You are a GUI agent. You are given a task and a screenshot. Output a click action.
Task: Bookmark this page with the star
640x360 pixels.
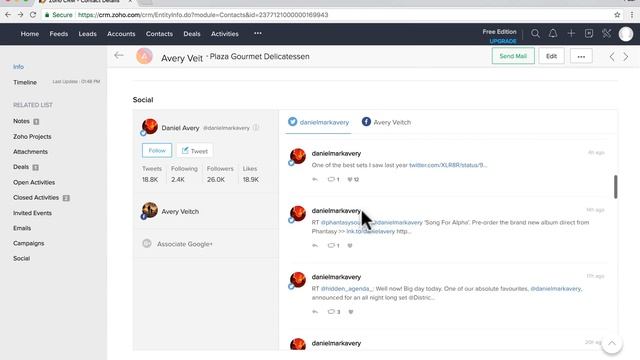point(617,15)
